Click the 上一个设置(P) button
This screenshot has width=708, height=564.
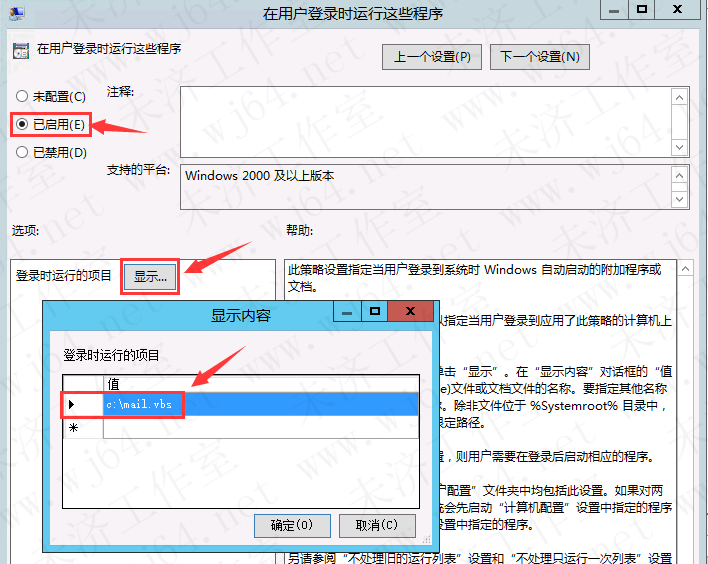(432, 57)
